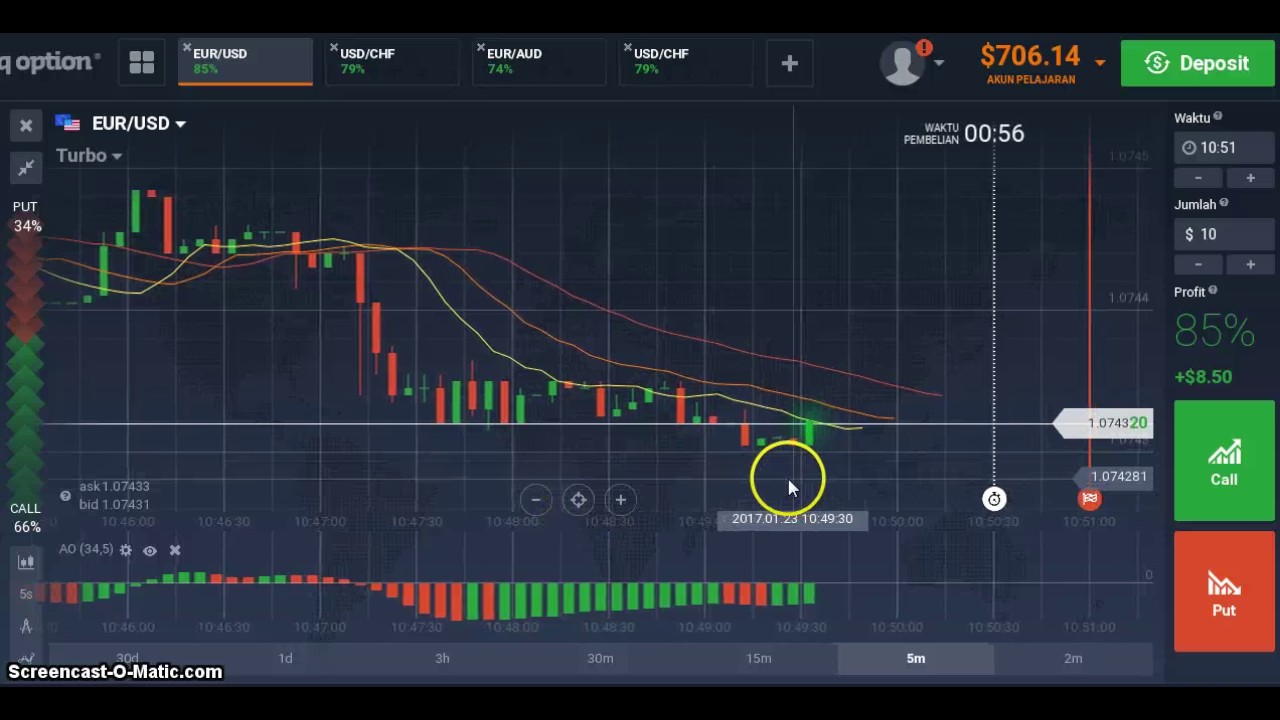Close chart panel with X icon

(x=26, y=125)
